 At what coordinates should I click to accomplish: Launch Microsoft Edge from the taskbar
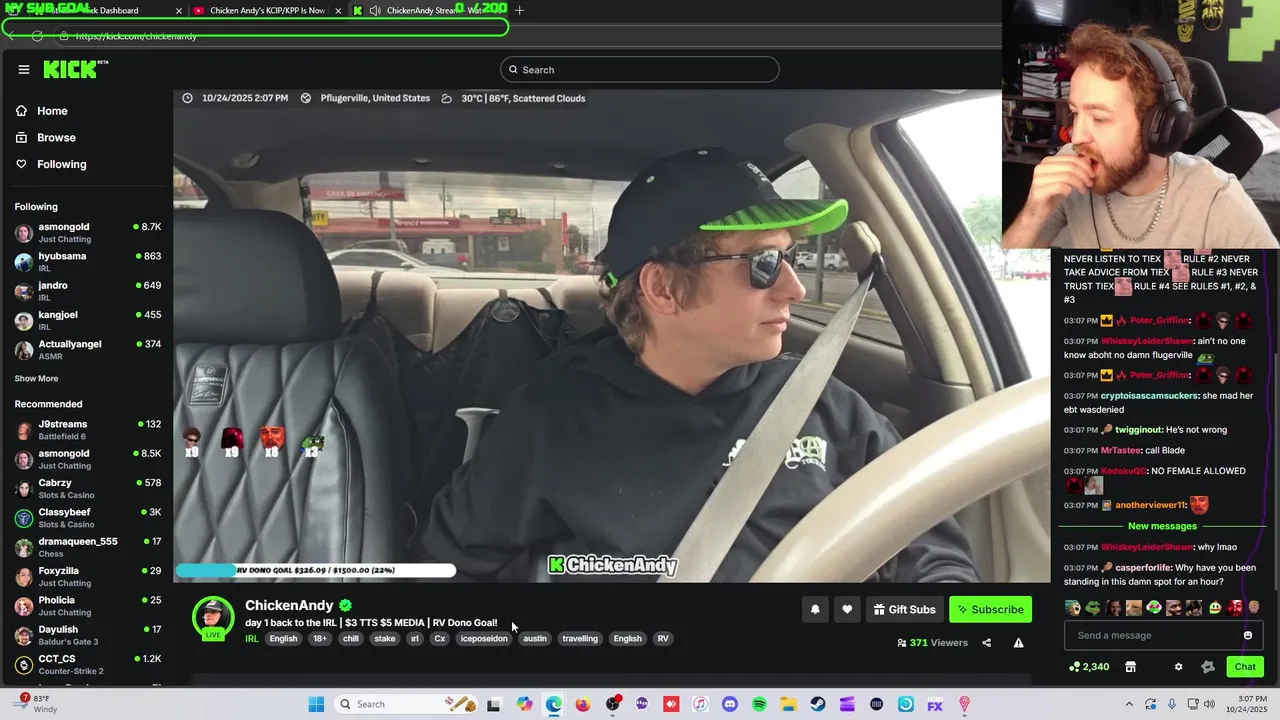[x=554, y=704]
